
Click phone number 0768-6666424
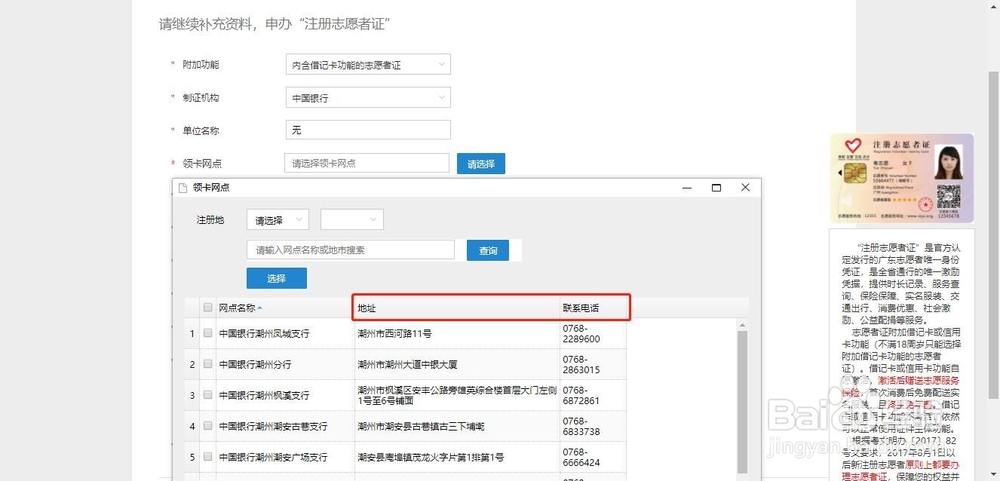tap(581, 457)
